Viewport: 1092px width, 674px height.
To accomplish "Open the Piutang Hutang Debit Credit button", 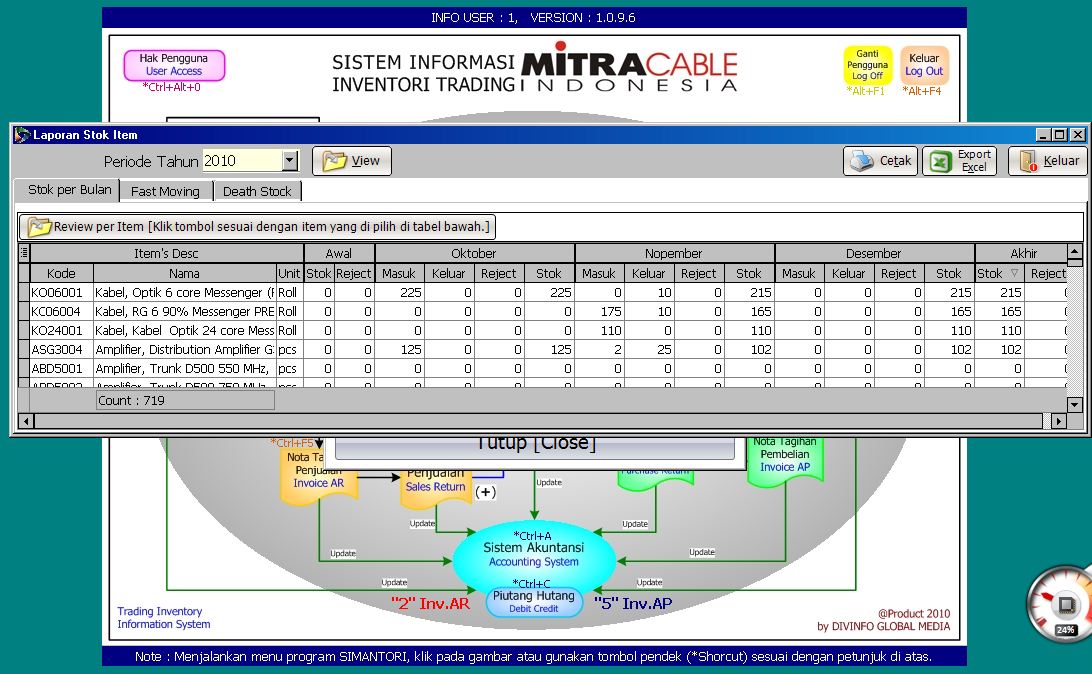I will (533, 602).
